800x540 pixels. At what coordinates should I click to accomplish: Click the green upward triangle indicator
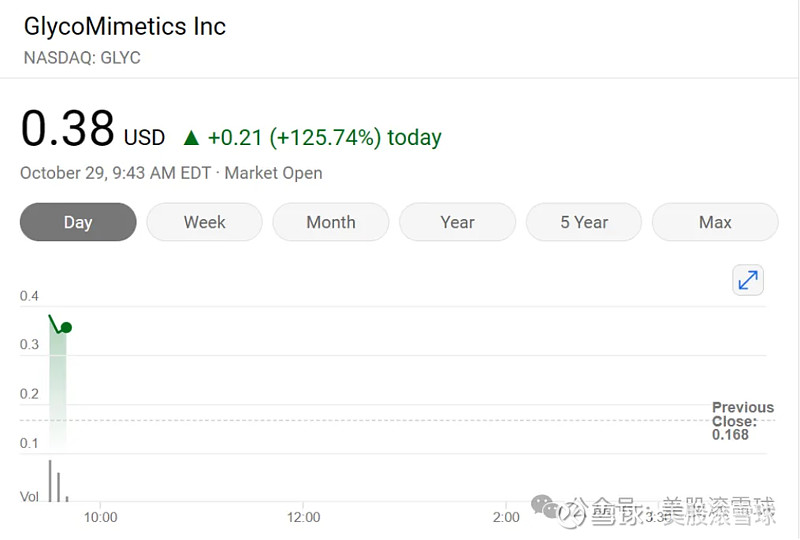coord(191,138)
